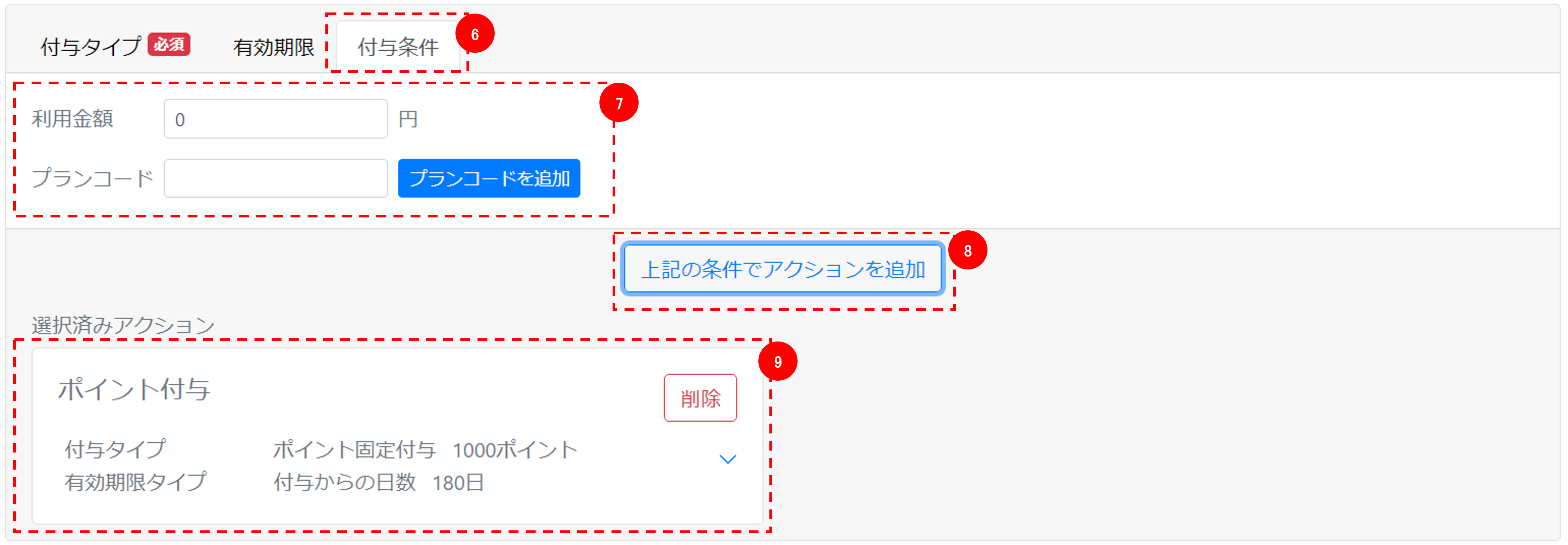Click the red annotation circle 6
Viewport: 1568px width, 545px height.
(475, 34)
